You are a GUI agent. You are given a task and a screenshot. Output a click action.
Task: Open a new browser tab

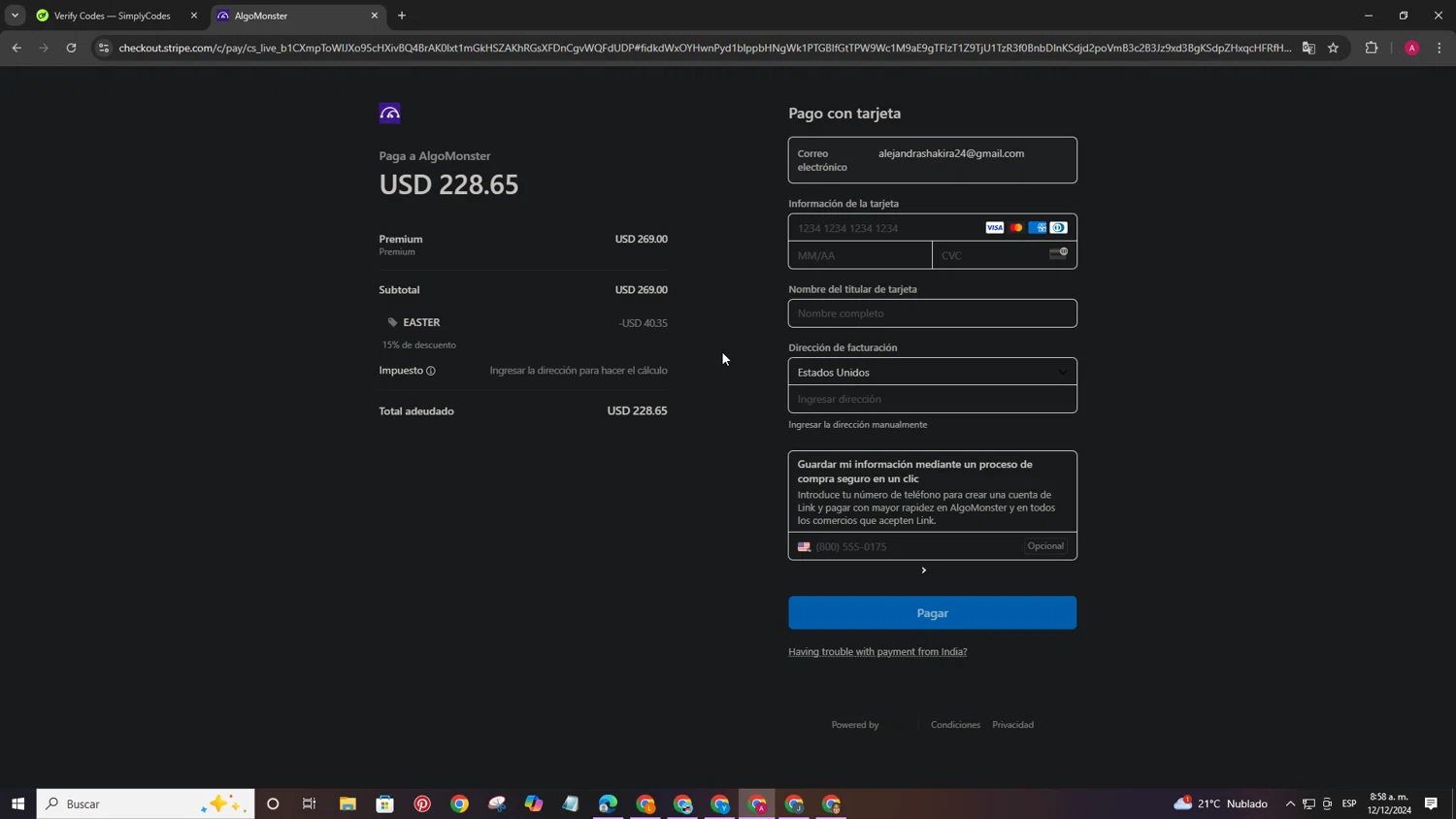pos(402,16)
